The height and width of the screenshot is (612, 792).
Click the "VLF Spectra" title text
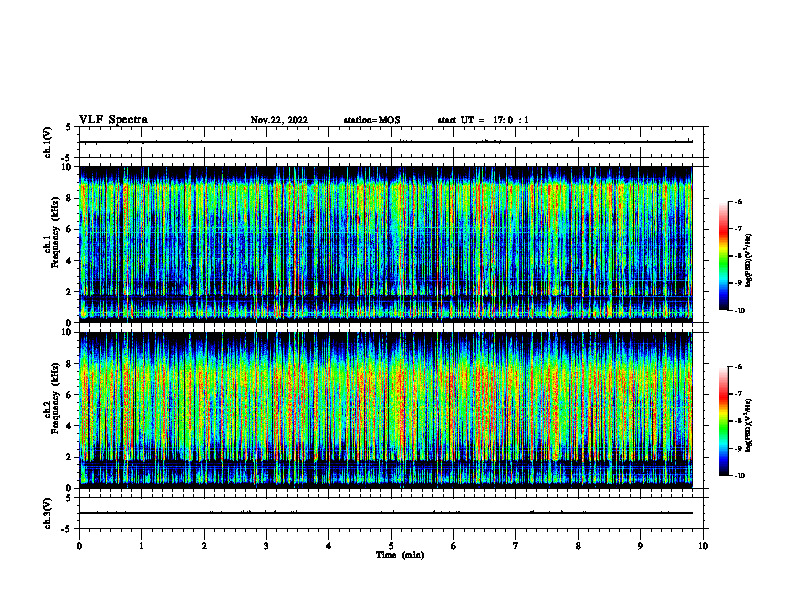[x=113, y=120]
